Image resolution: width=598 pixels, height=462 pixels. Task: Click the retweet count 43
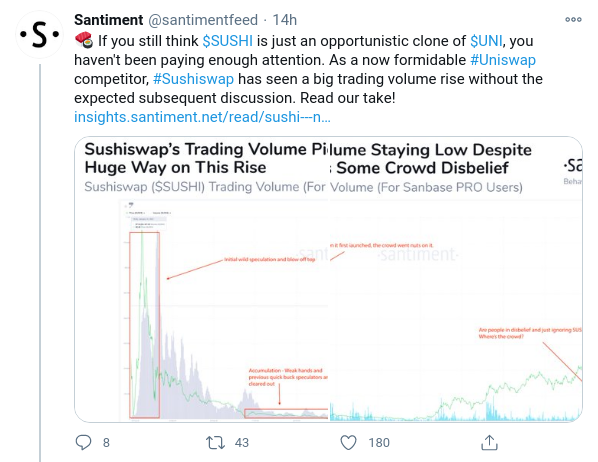pyautogui.click(x=242, y=443)
